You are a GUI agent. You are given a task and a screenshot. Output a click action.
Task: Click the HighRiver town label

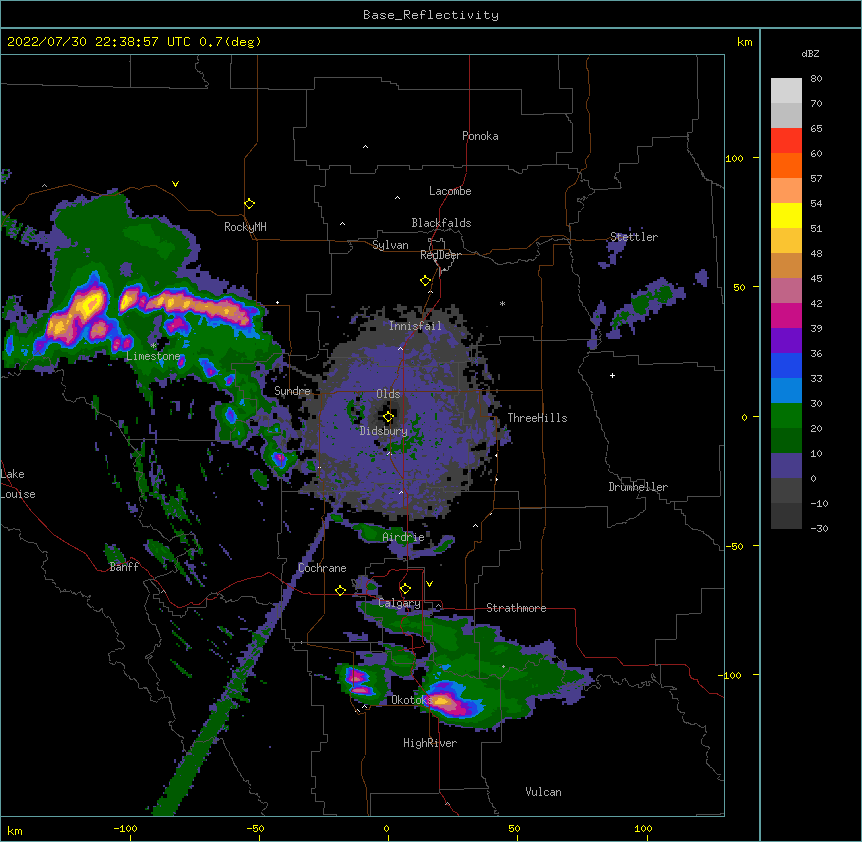point(430,743)
